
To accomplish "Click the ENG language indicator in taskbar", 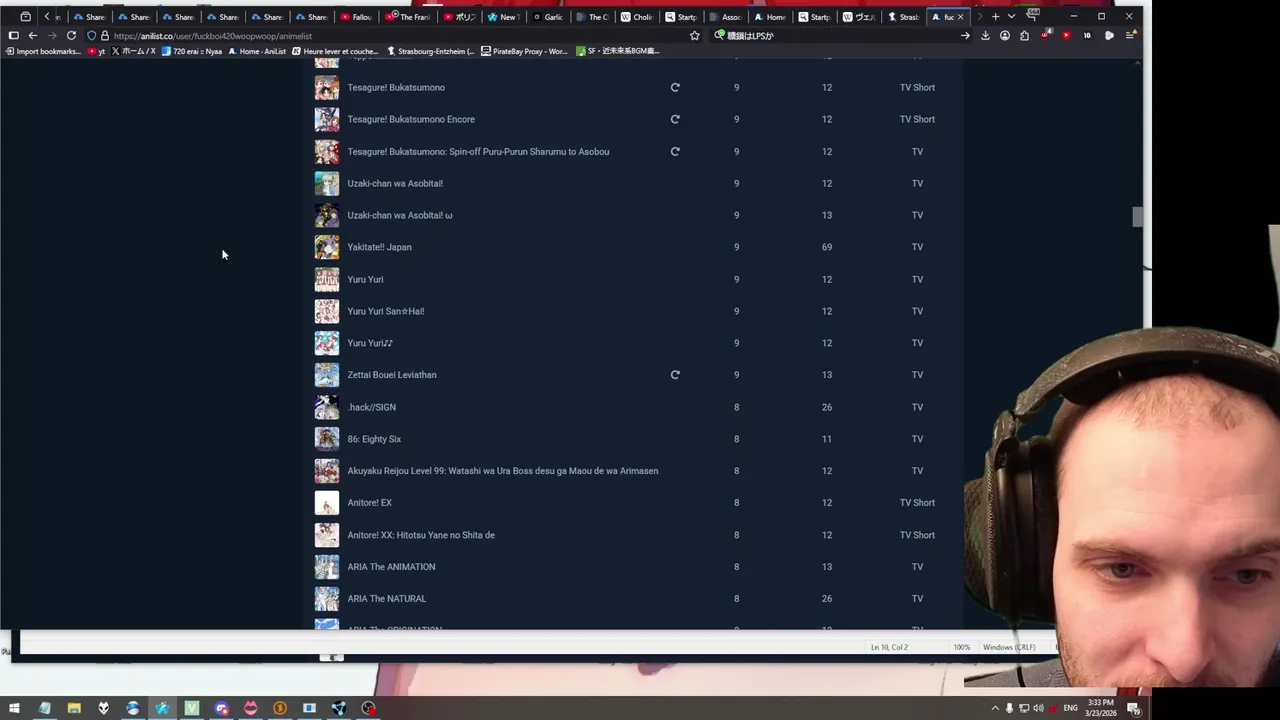I will pyautogui.click(x=1071, y=708).
